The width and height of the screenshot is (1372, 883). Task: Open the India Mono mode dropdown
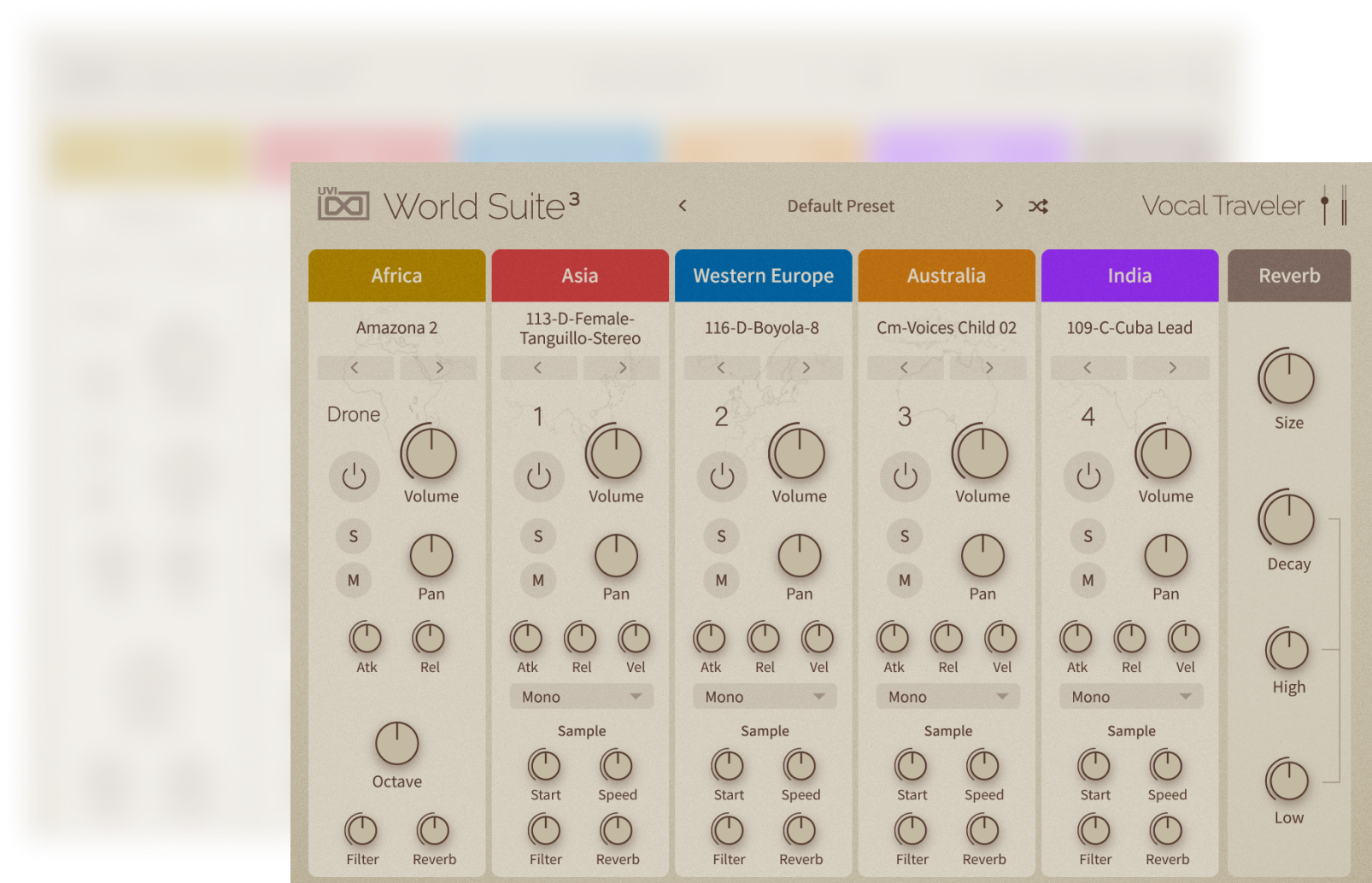(1131, 697)
